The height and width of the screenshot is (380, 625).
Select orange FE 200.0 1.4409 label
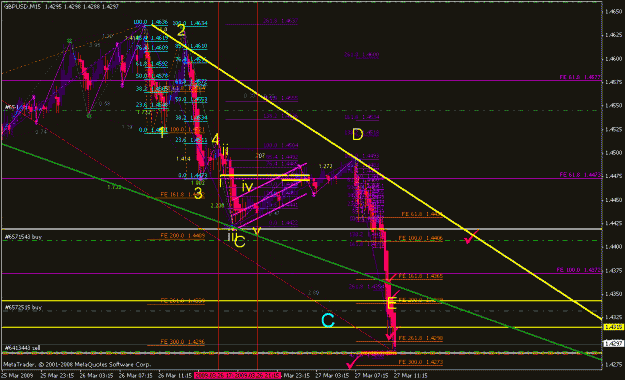(183, 236)
